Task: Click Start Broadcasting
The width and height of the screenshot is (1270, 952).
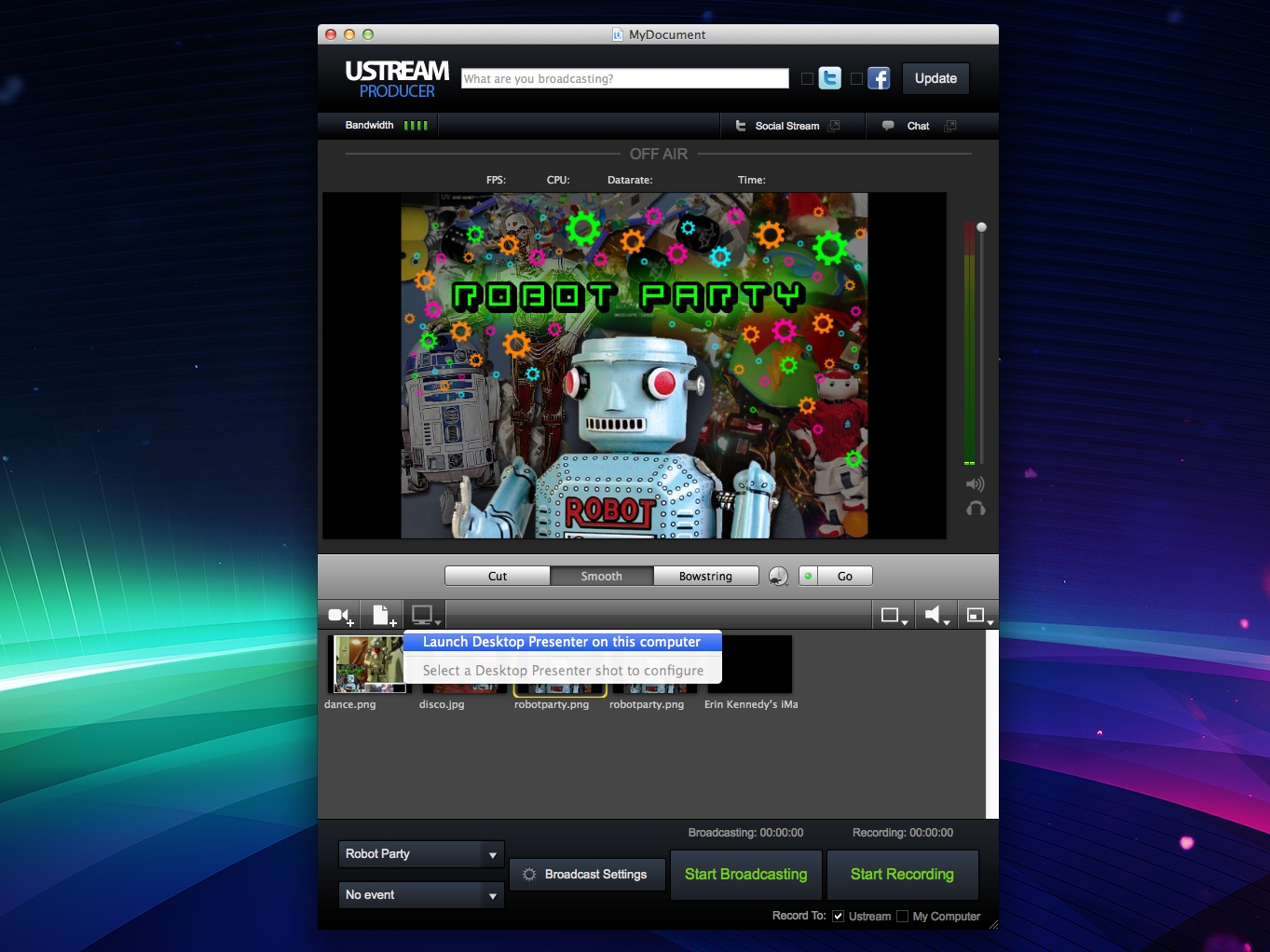Action: click(746, 875)
